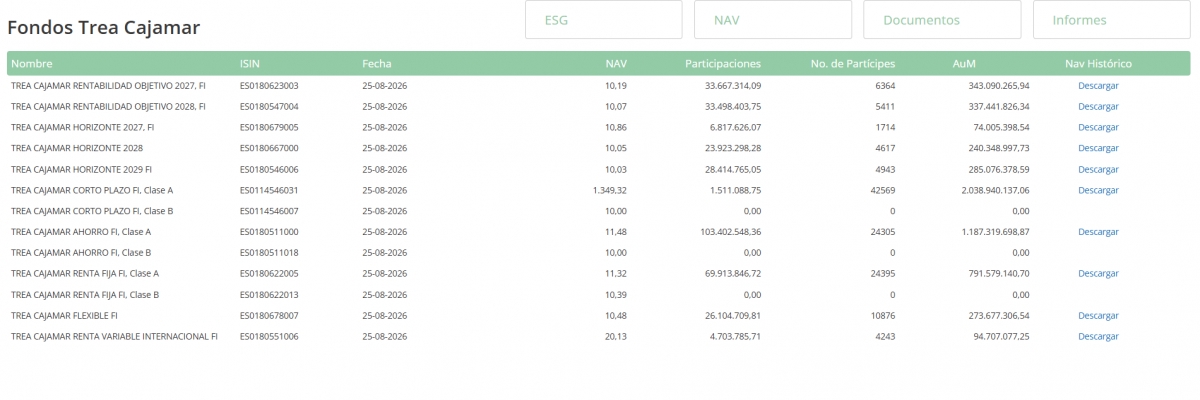Select TREA CAJAMAR FLEXIBLE FI name
The image size is (1200, 400).
[64, 316]
